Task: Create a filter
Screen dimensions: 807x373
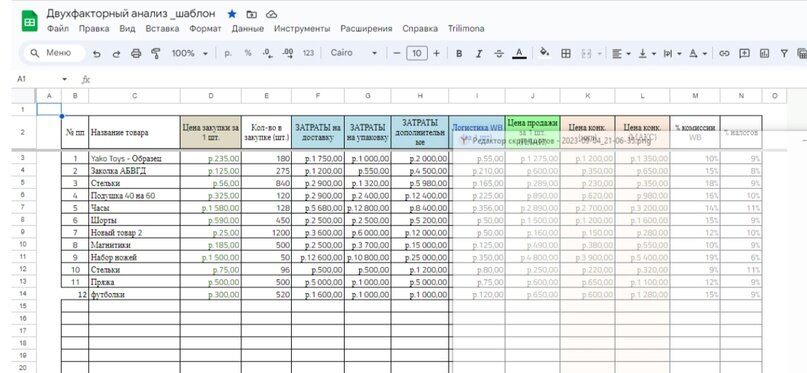Action: click(x=784, y=54)
